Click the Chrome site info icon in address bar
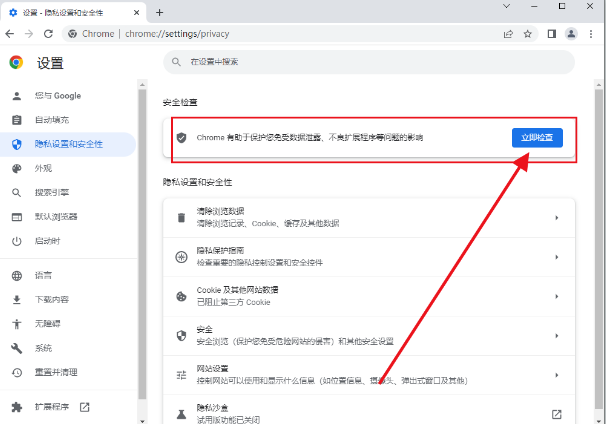 click(72, 34)
